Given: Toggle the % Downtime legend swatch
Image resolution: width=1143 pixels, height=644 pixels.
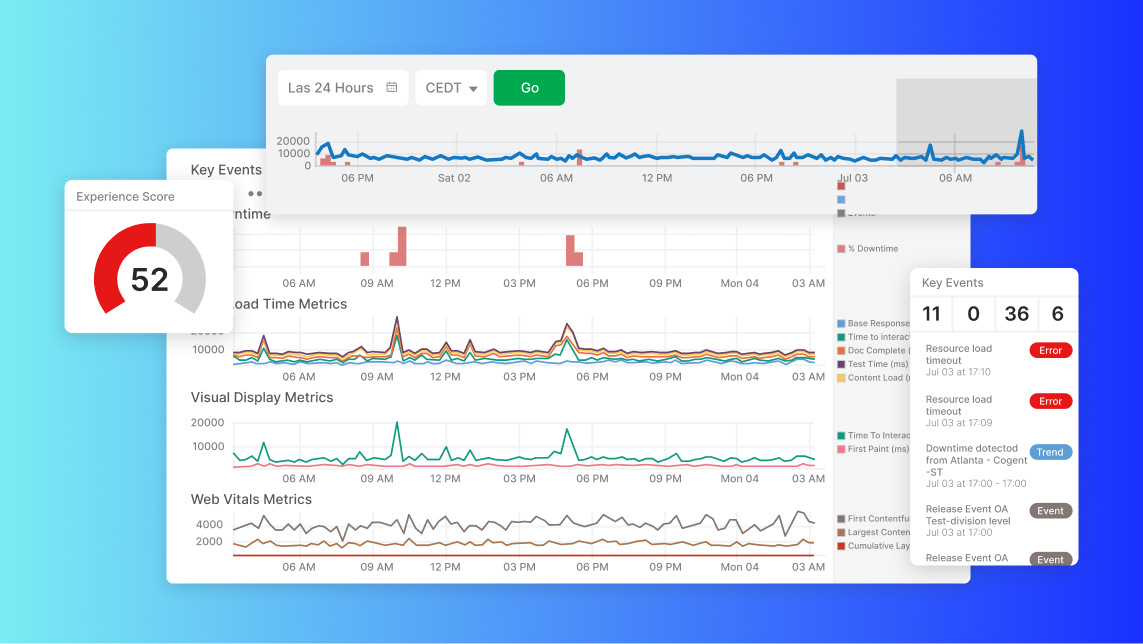Looking at the screenshot, I should [x=841, y=249].
